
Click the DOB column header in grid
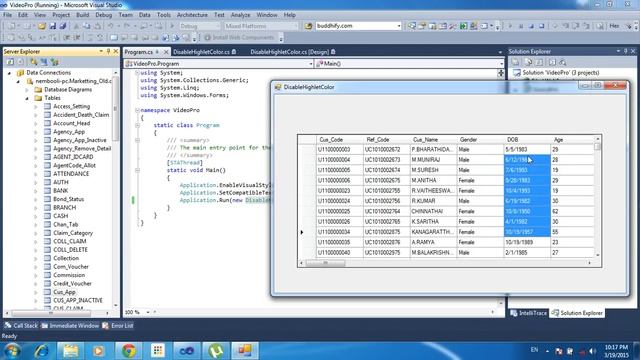[527, 140]
